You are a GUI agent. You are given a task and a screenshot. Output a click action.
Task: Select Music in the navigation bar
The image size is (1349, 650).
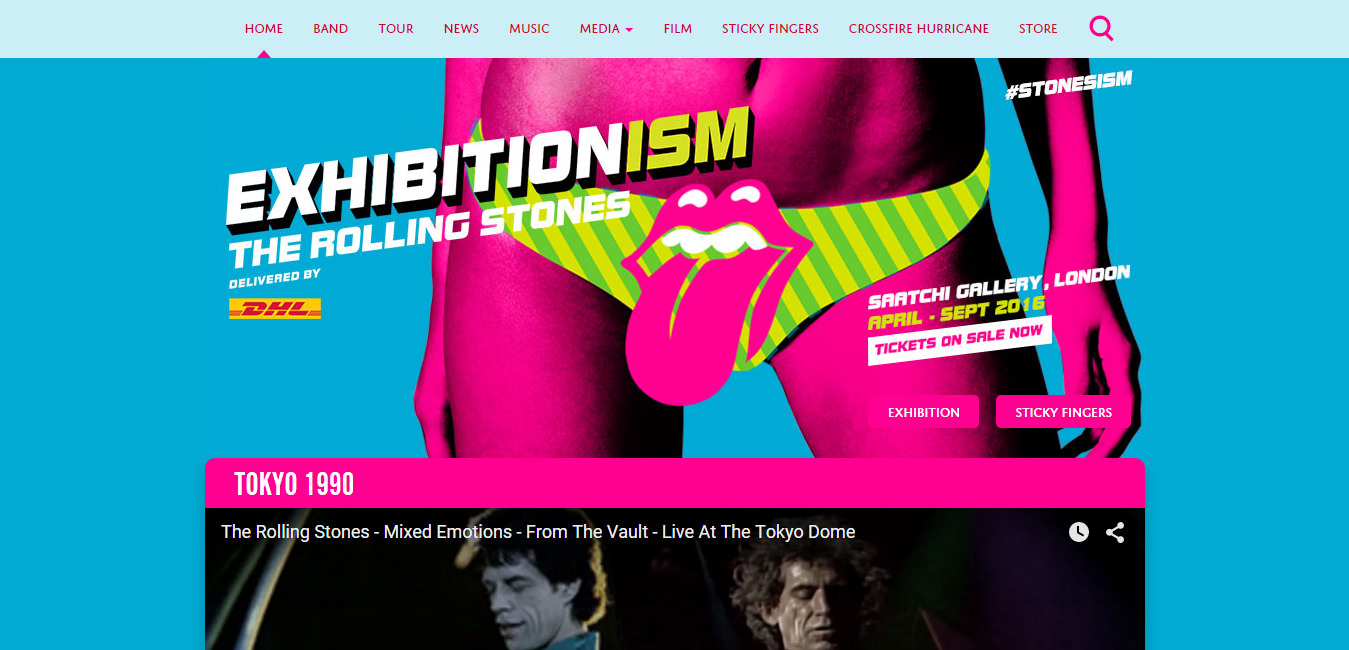pos(529,28)
